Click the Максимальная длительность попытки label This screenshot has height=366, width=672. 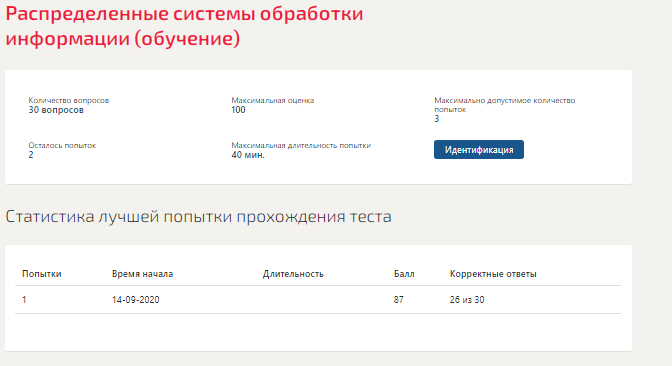coord(301,145)
